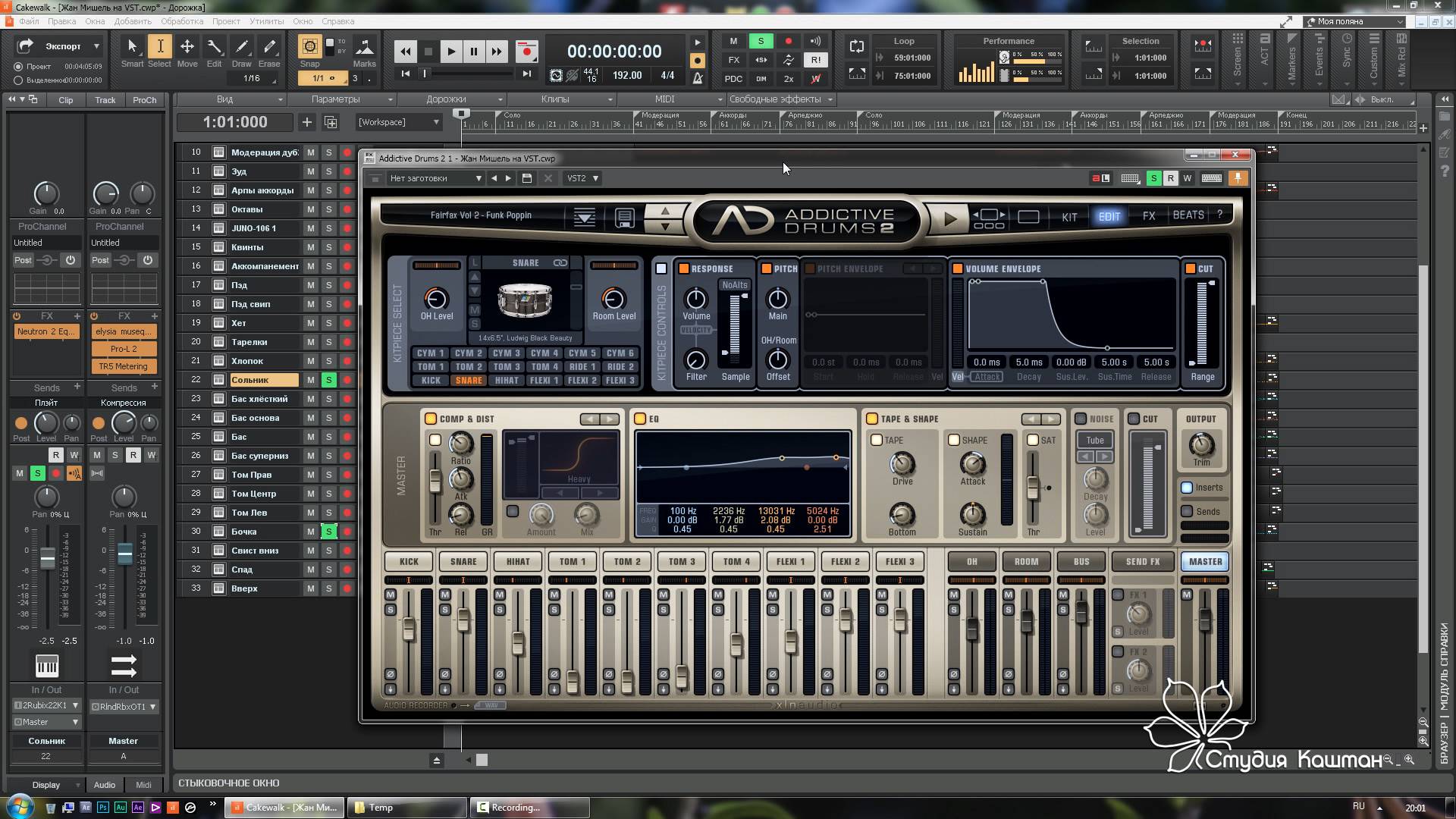Image resolution: width=1456 pixels, height=819 pixels.
Task: Toggle the Snap to grid button
Action: click(x=309, y=47)
